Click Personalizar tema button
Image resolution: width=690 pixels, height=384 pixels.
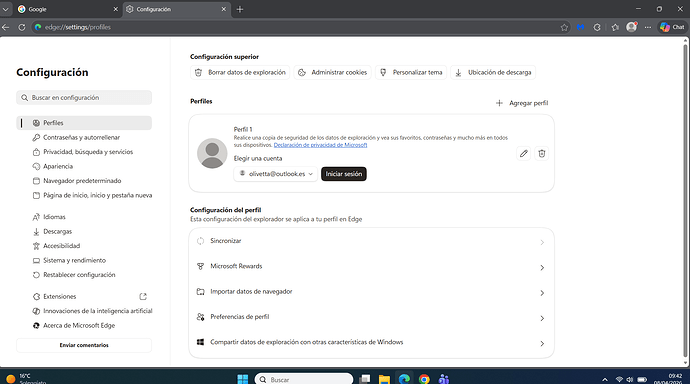[411, 73]
